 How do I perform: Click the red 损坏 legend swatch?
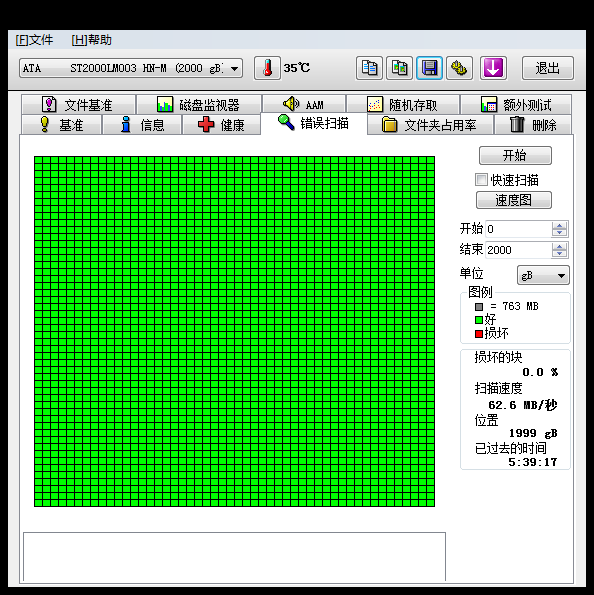tap(479, 334)
